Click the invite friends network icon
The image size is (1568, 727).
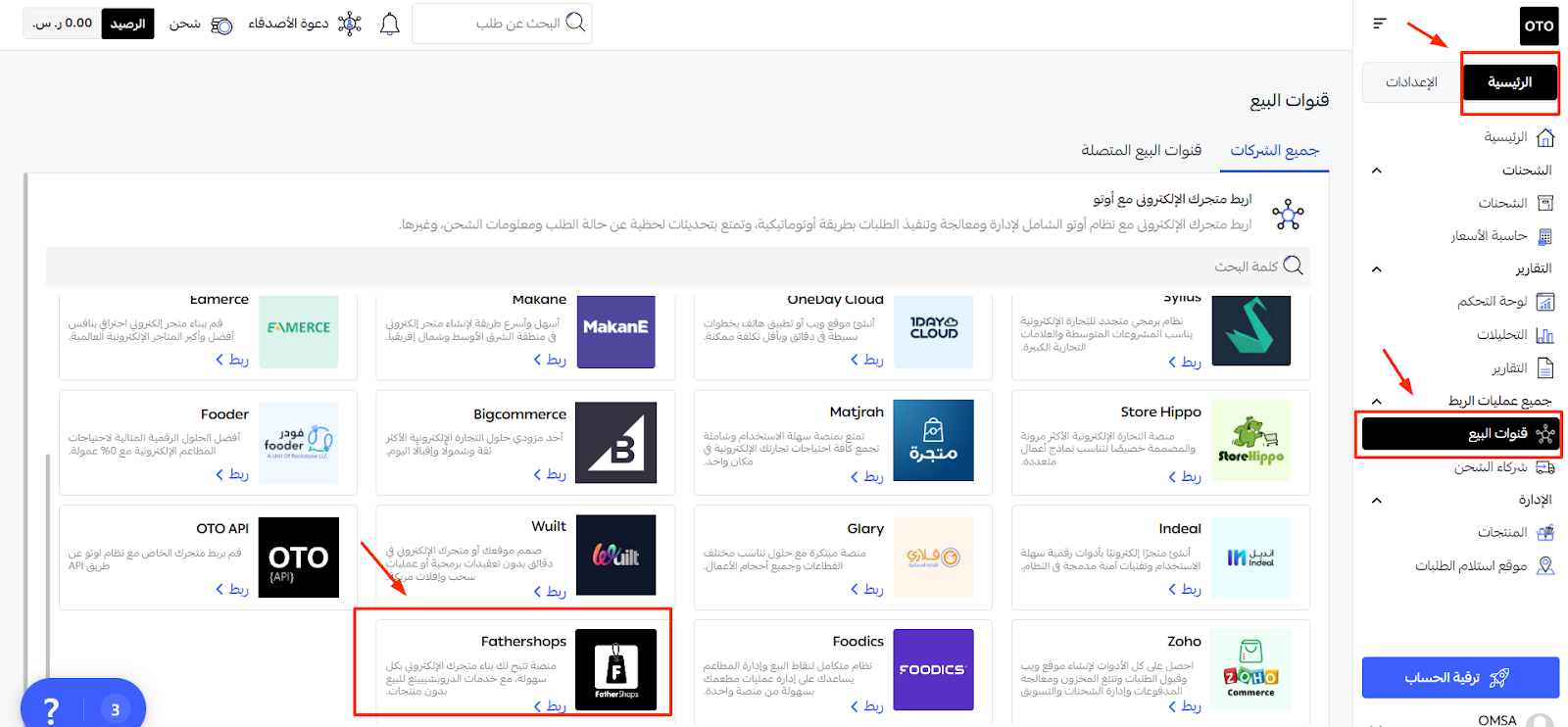point(350,24)
